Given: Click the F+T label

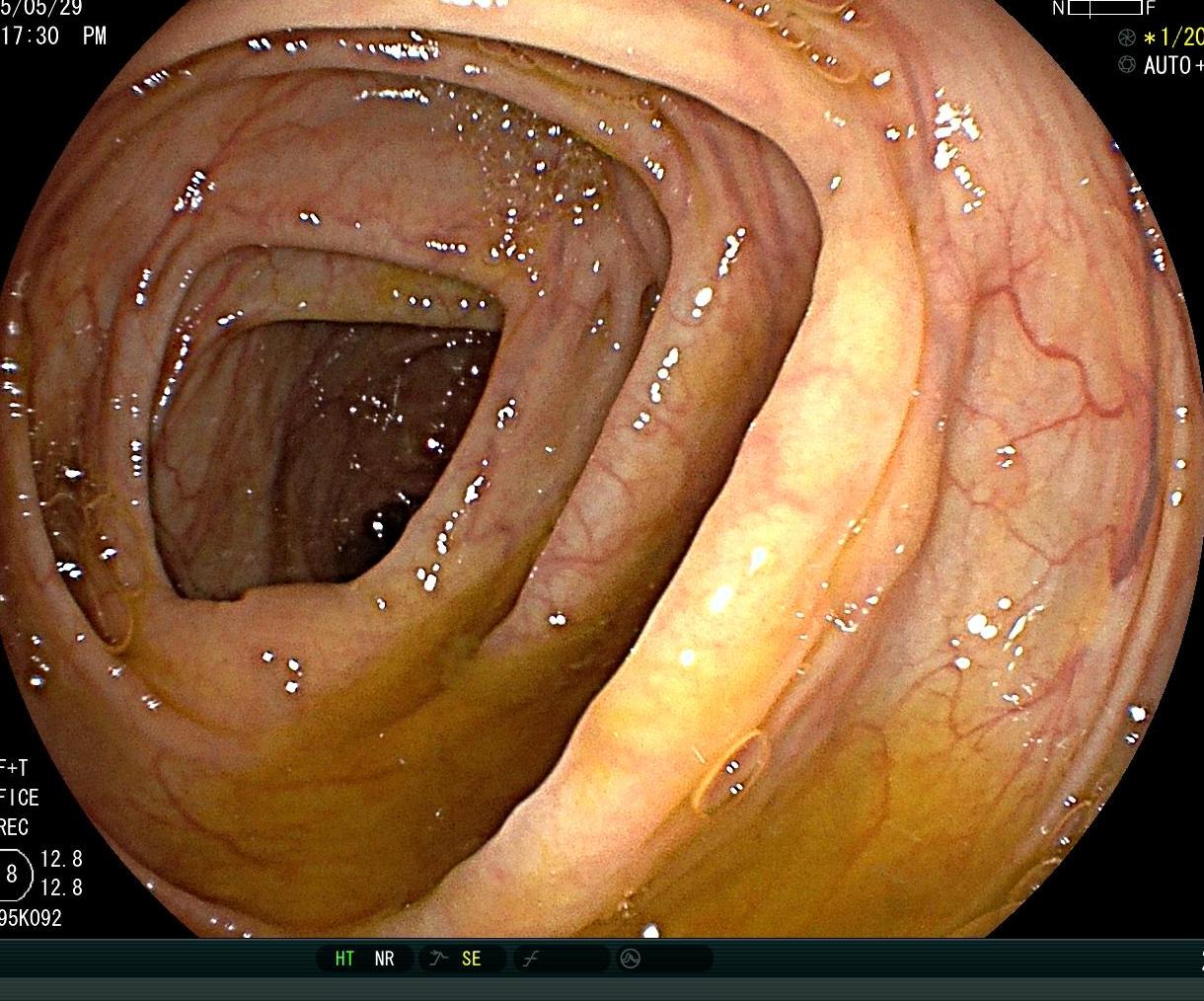Looking at the screenshot, I should coord(15,767).
